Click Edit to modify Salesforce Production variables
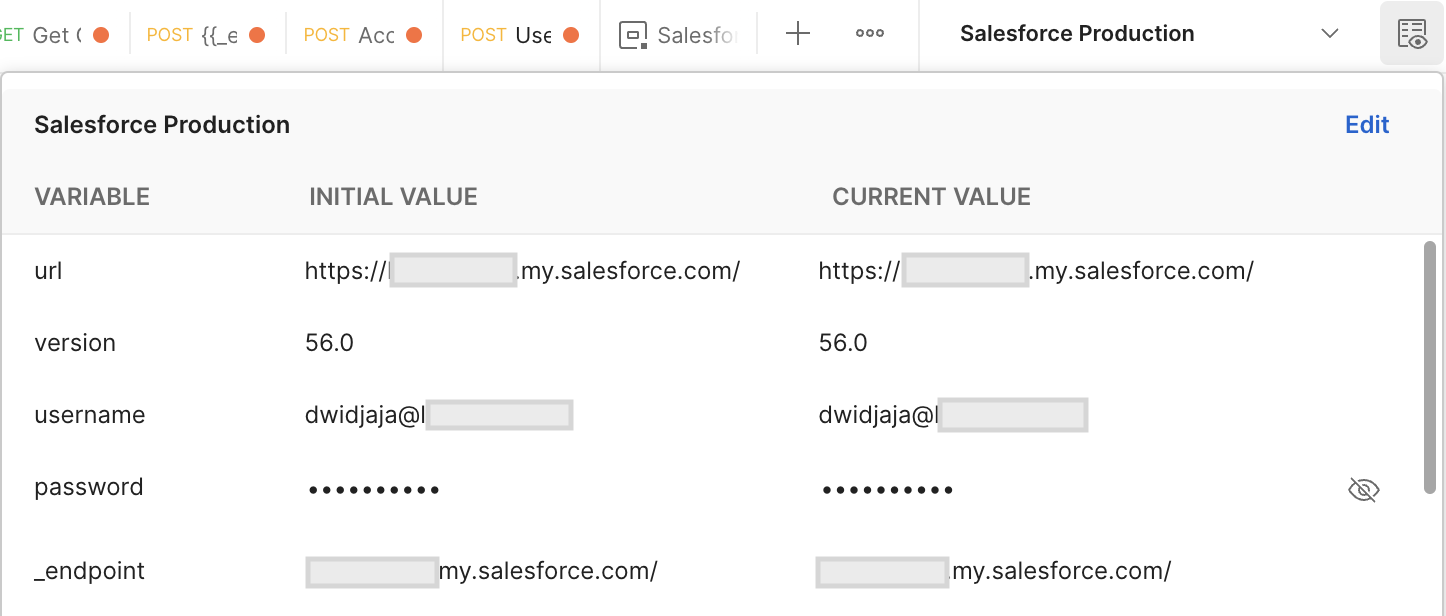Screen dimensions: 1446x616 [1366, 124]
